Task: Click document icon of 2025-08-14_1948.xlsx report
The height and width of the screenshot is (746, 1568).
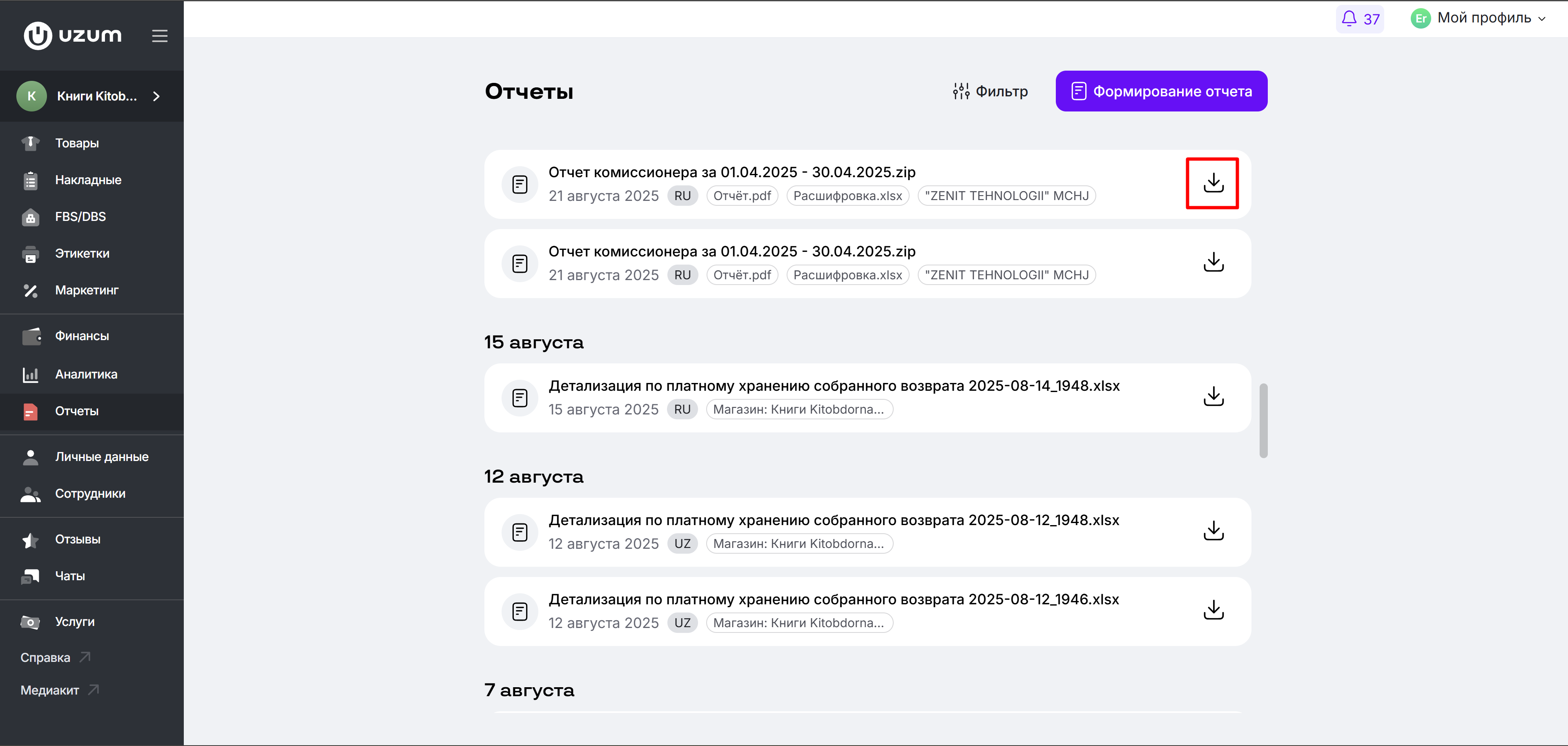Action: (x=520, y=397)
